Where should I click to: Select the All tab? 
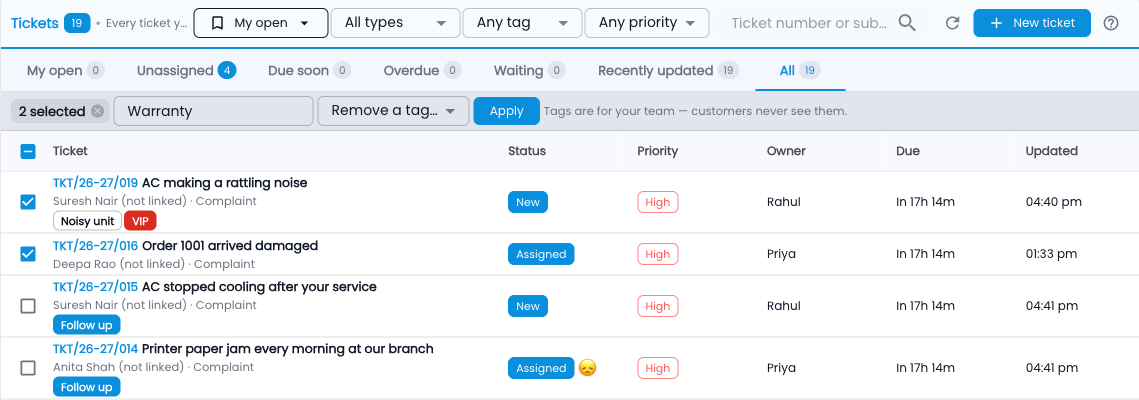tap(800, 70)
